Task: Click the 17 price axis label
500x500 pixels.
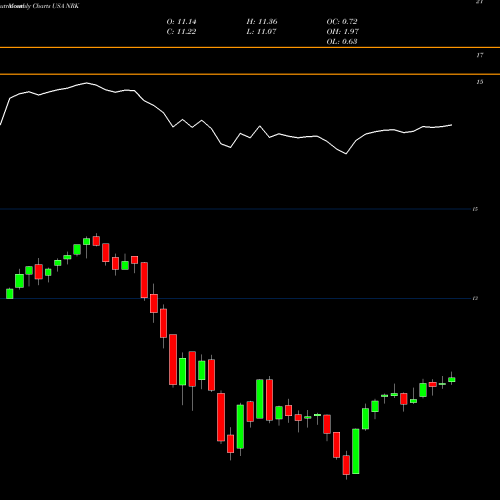Action: click(479, 55)
